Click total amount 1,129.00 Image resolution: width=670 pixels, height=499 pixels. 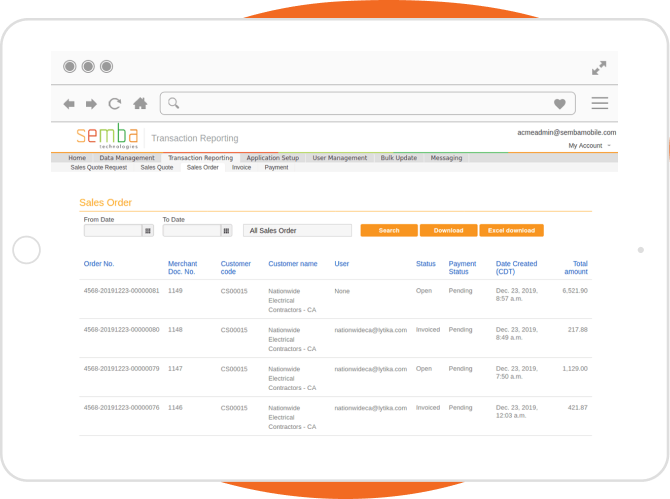575,368
